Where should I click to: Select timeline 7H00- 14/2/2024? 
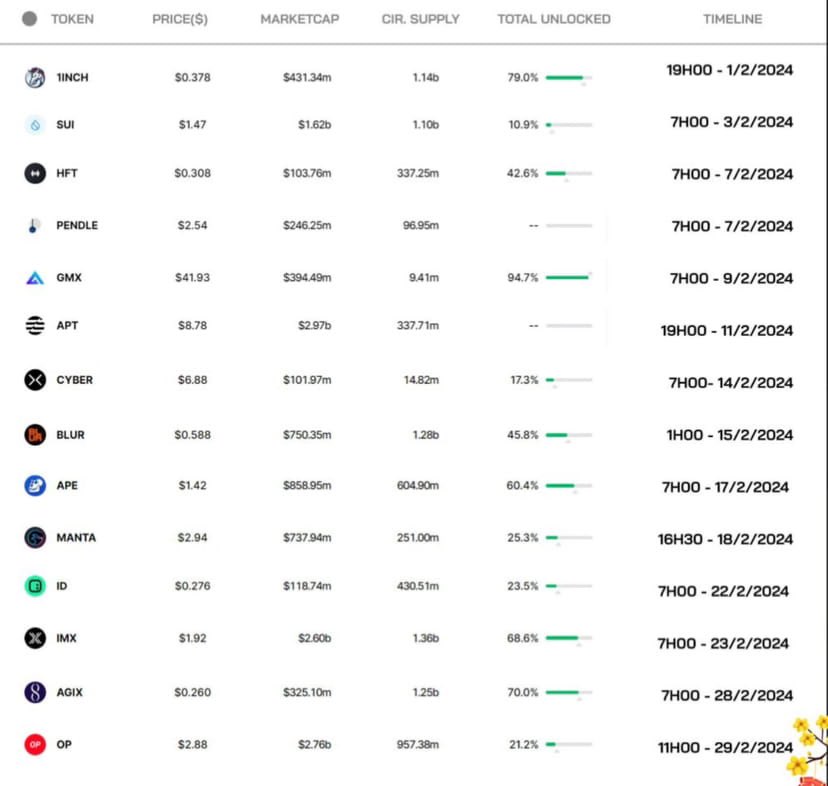[x=731, y=382]
